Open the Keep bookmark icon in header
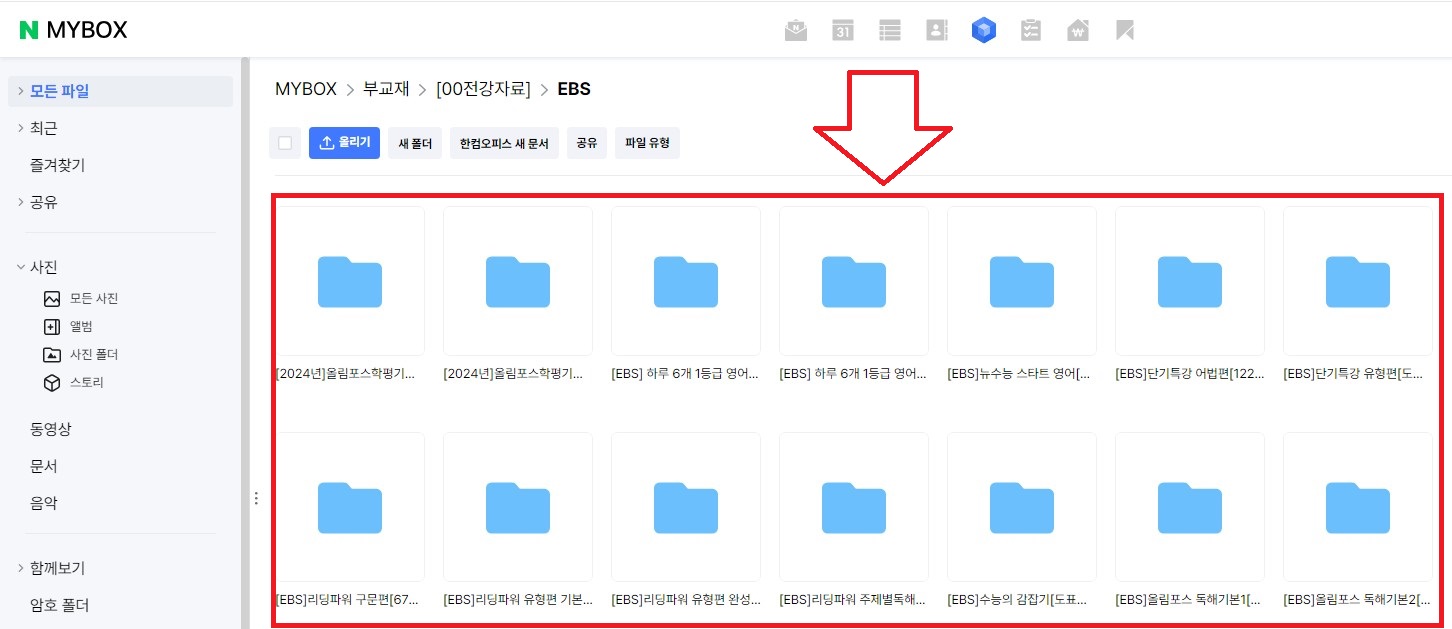Image resolution: width=1452 pixels, height=629 pixels. 1125,31
